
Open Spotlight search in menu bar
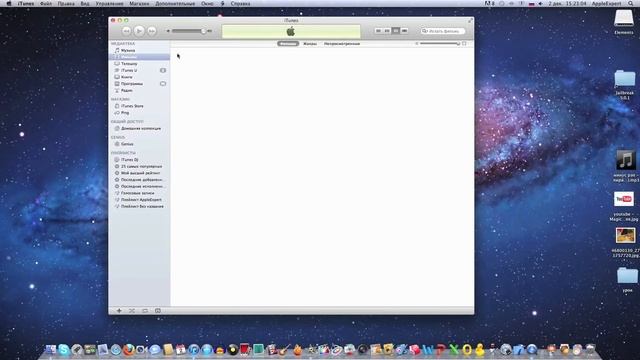pos(631,4)
